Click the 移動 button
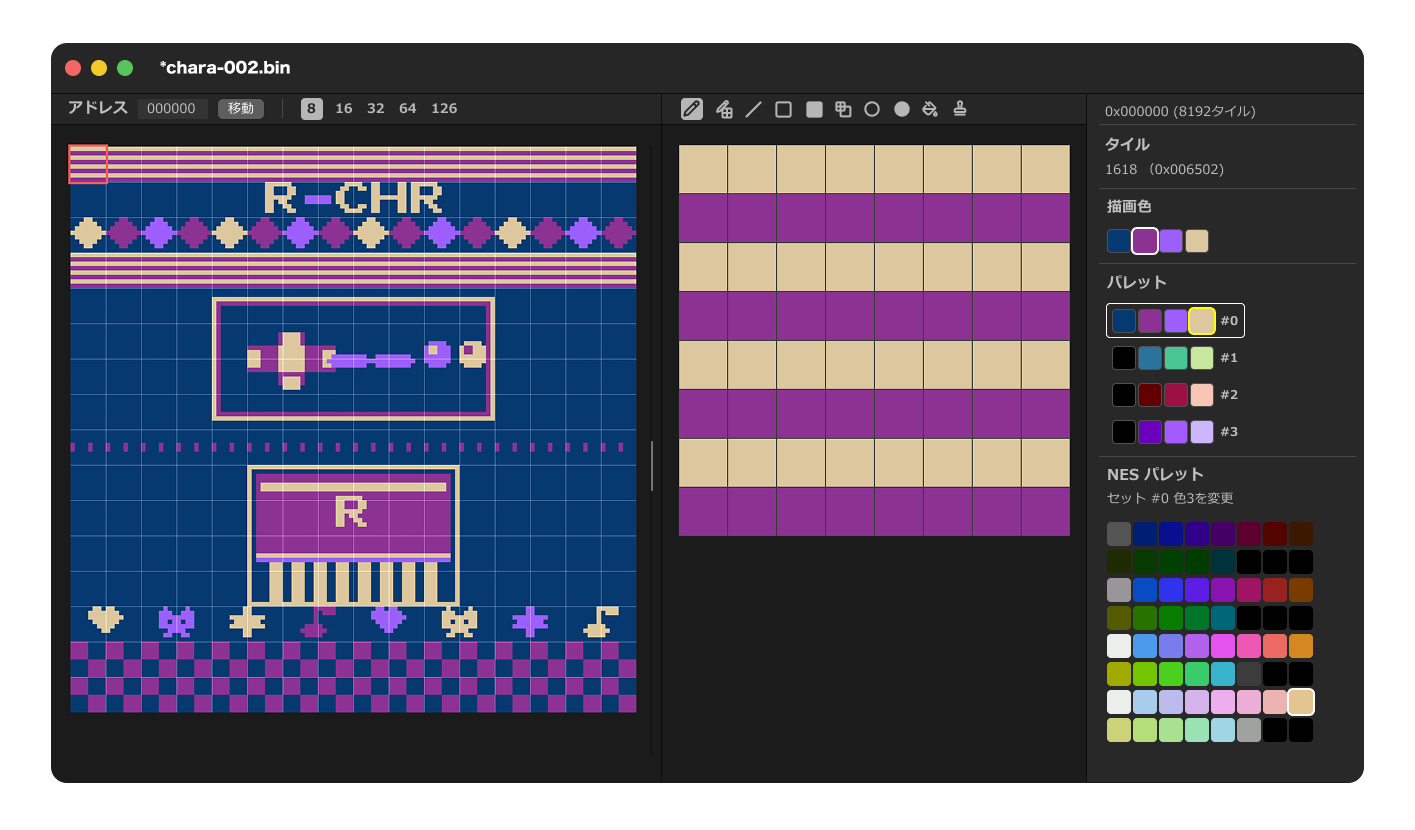This screenshot has height=830, width=1415. (x=241, y=109)
